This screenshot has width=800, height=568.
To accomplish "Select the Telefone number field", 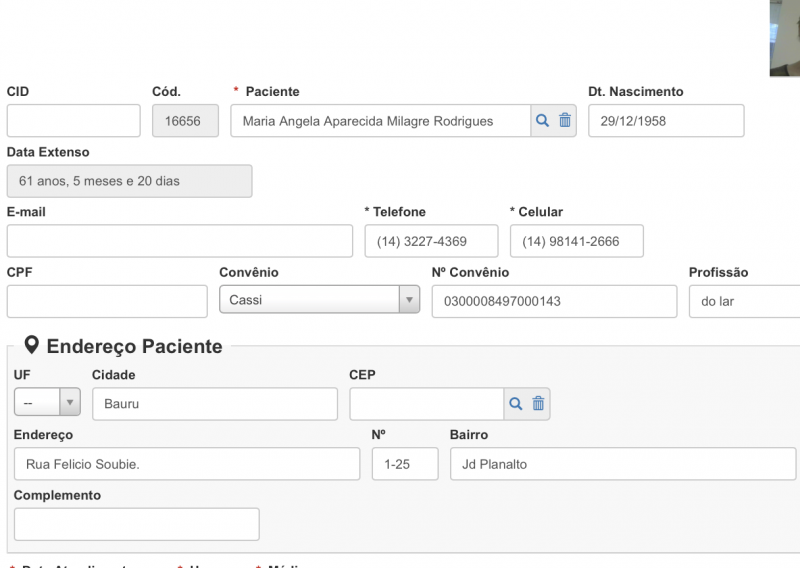I will tap(431, 241).
